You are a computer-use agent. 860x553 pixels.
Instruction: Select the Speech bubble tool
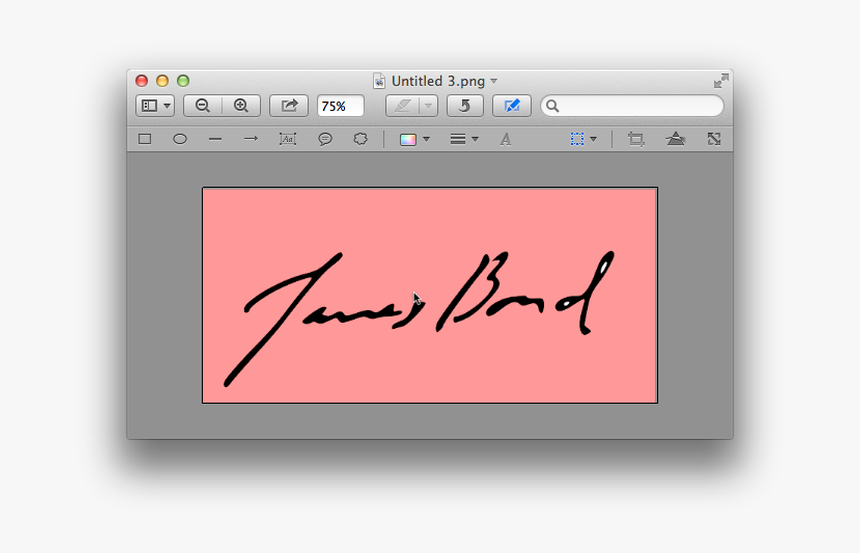(x=325, y=139)
